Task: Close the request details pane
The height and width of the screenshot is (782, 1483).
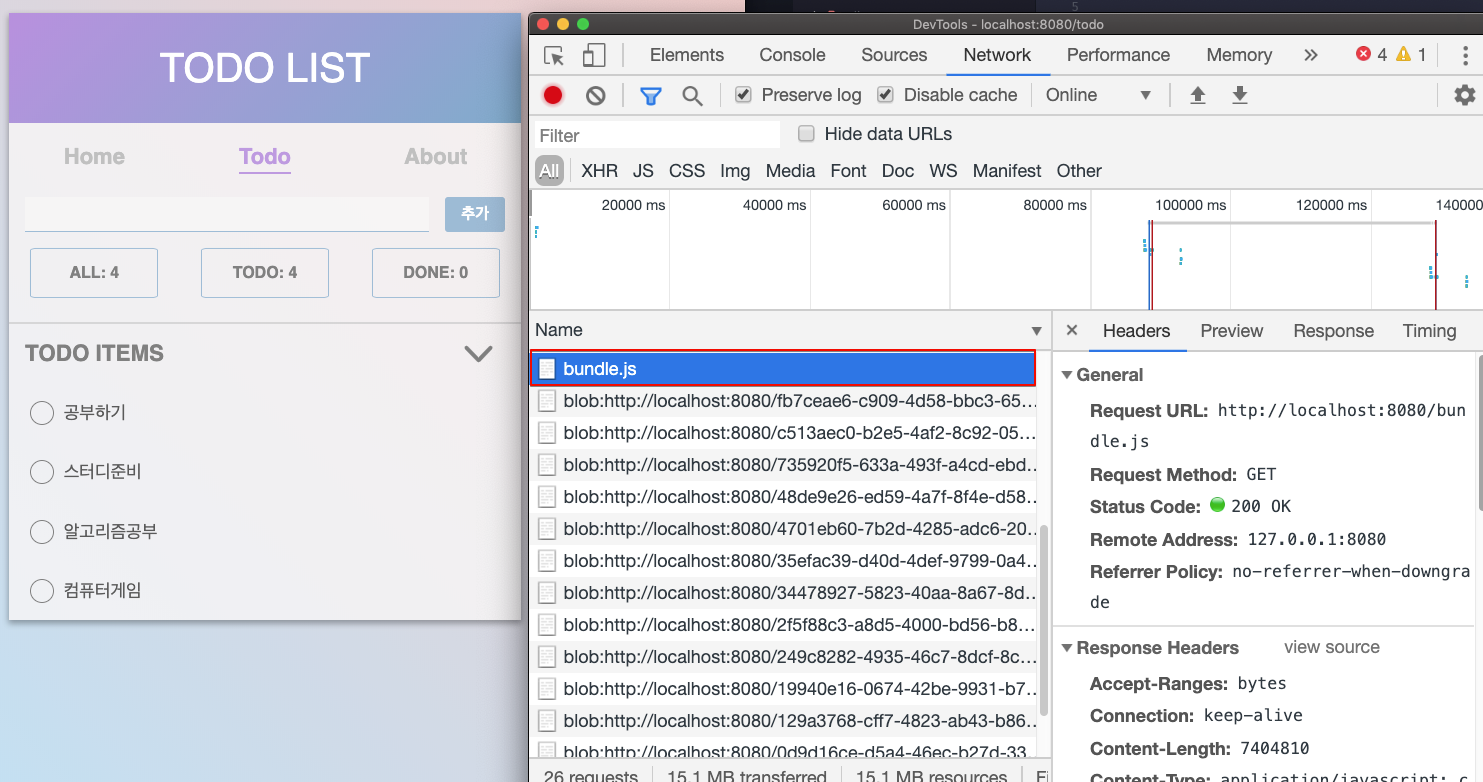Action: pos(1072,330)
